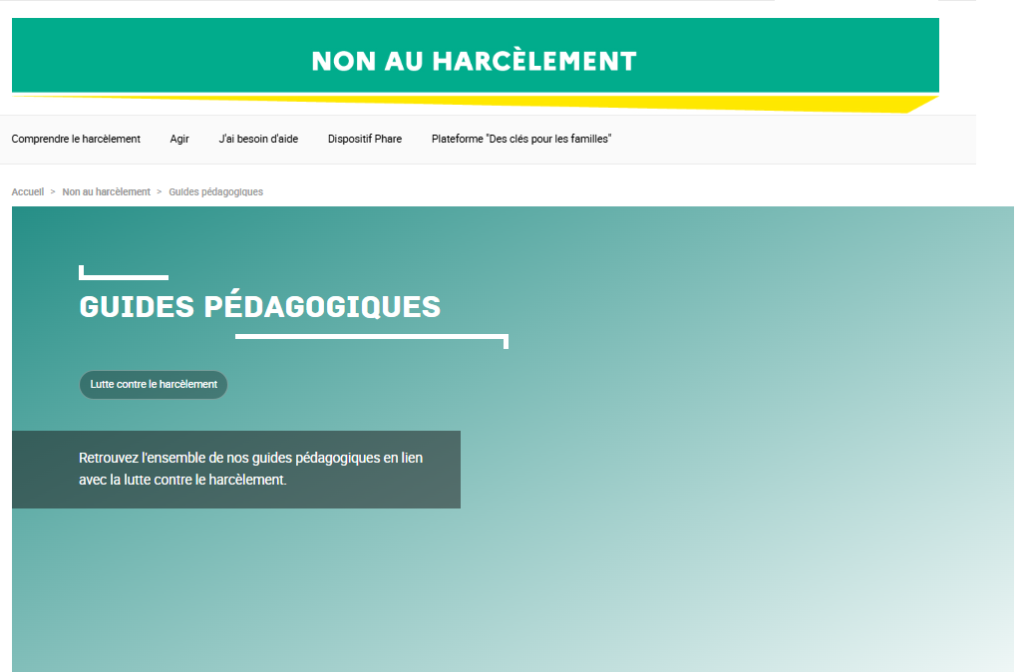Screen dimensions: 1024x672
Task: Click the Retrouvez l'ensemble description box
Action: point(236,470)
